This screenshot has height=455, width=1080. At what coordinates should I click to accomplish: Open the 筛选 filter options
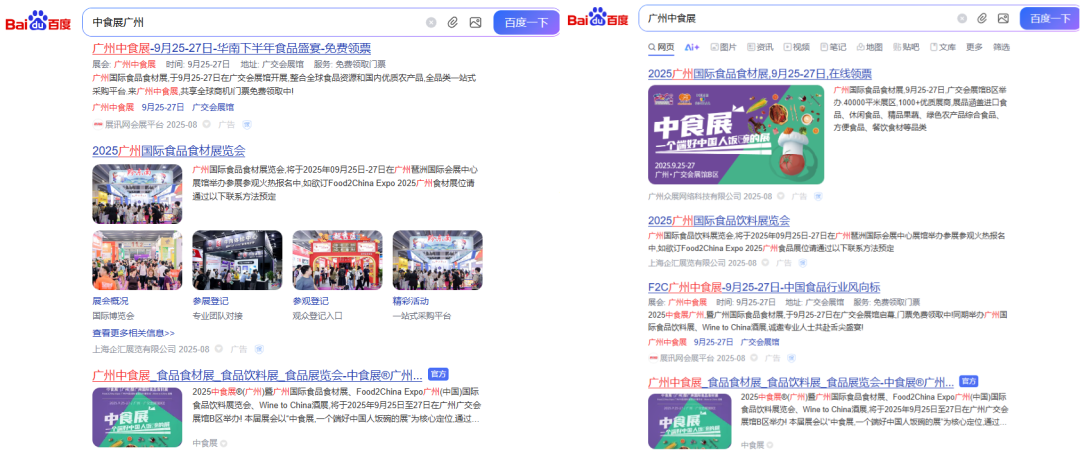(x=1001, y=47)
